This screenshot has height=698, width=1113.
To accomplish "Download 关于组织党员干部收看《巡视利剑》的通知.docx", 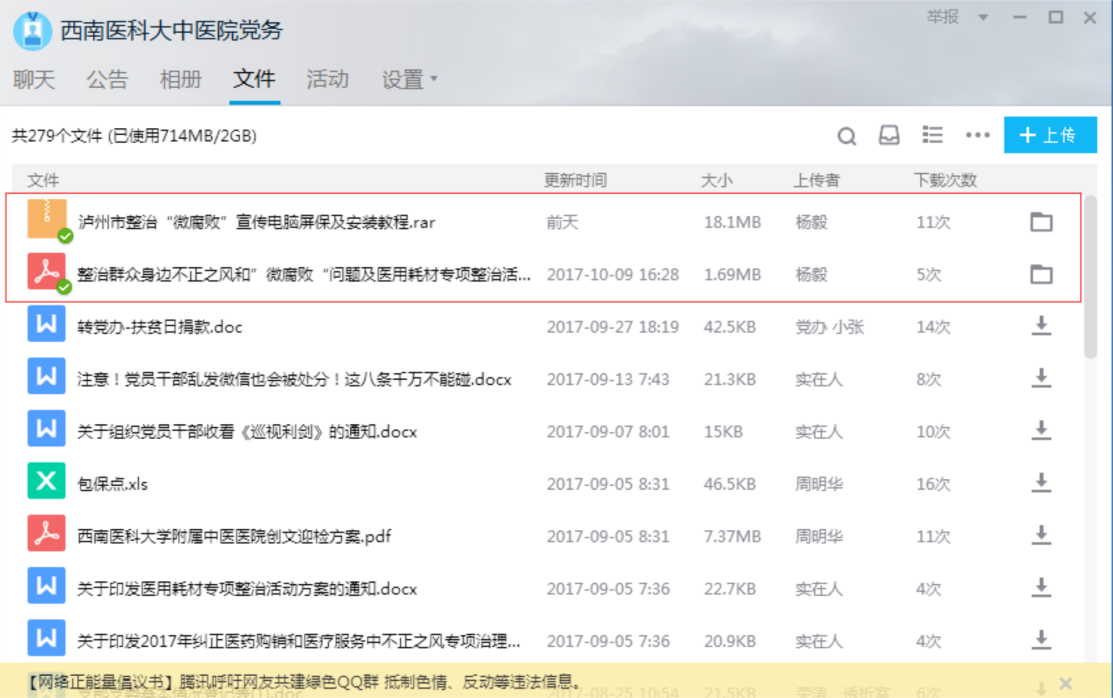I will (1041, 431).
